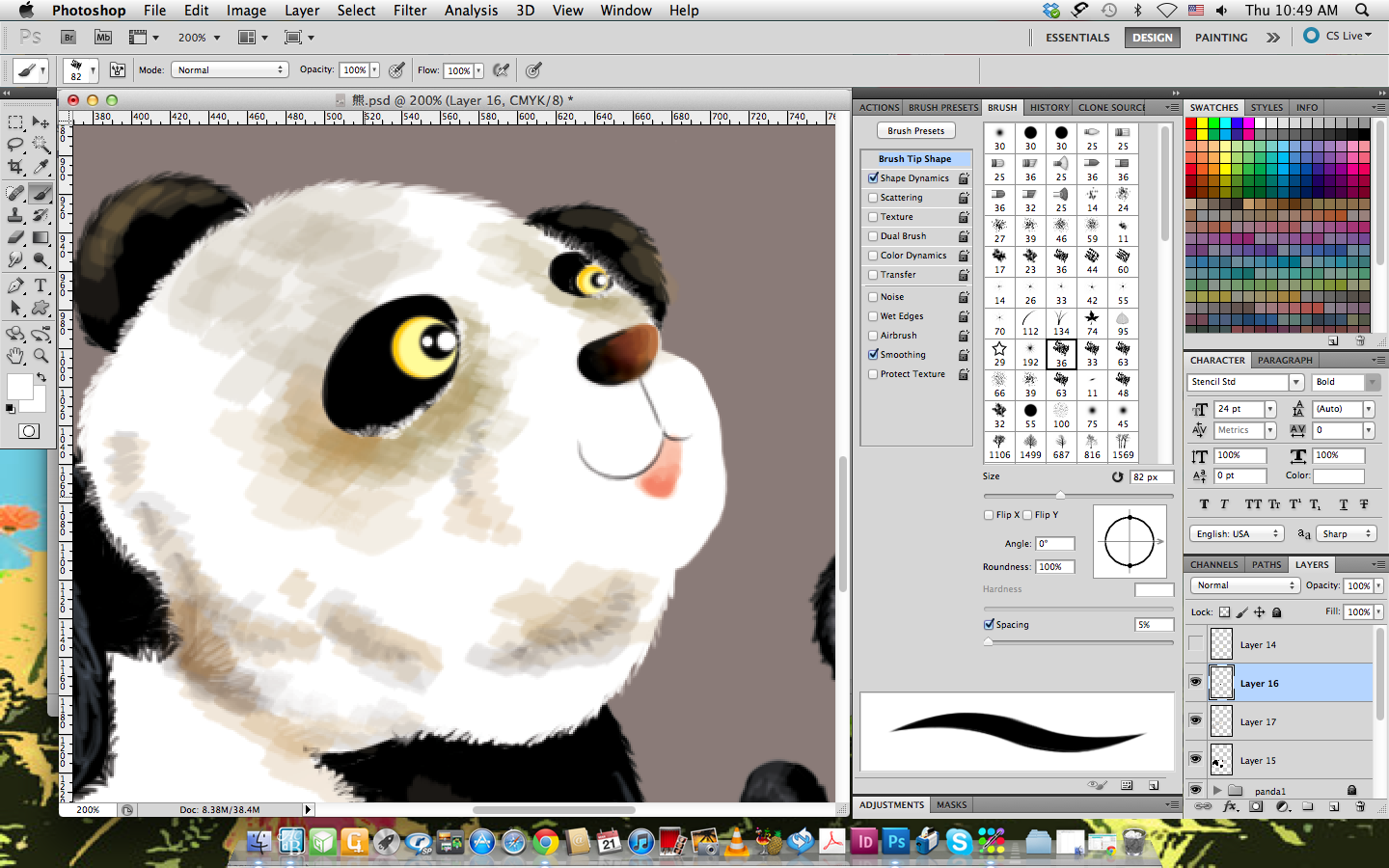1389x868 pixels.
Task: Enable Dual Brush checkbox
Action: point(873,236)
